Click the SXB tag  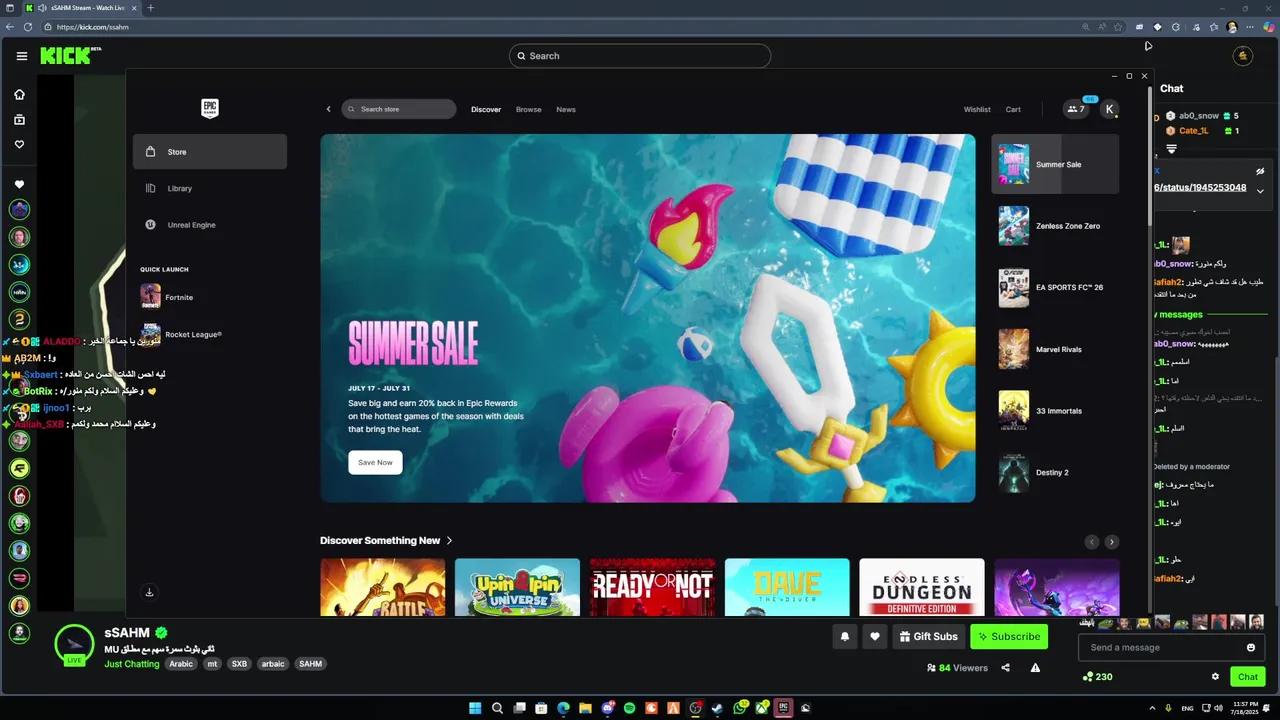pos(239,664)
